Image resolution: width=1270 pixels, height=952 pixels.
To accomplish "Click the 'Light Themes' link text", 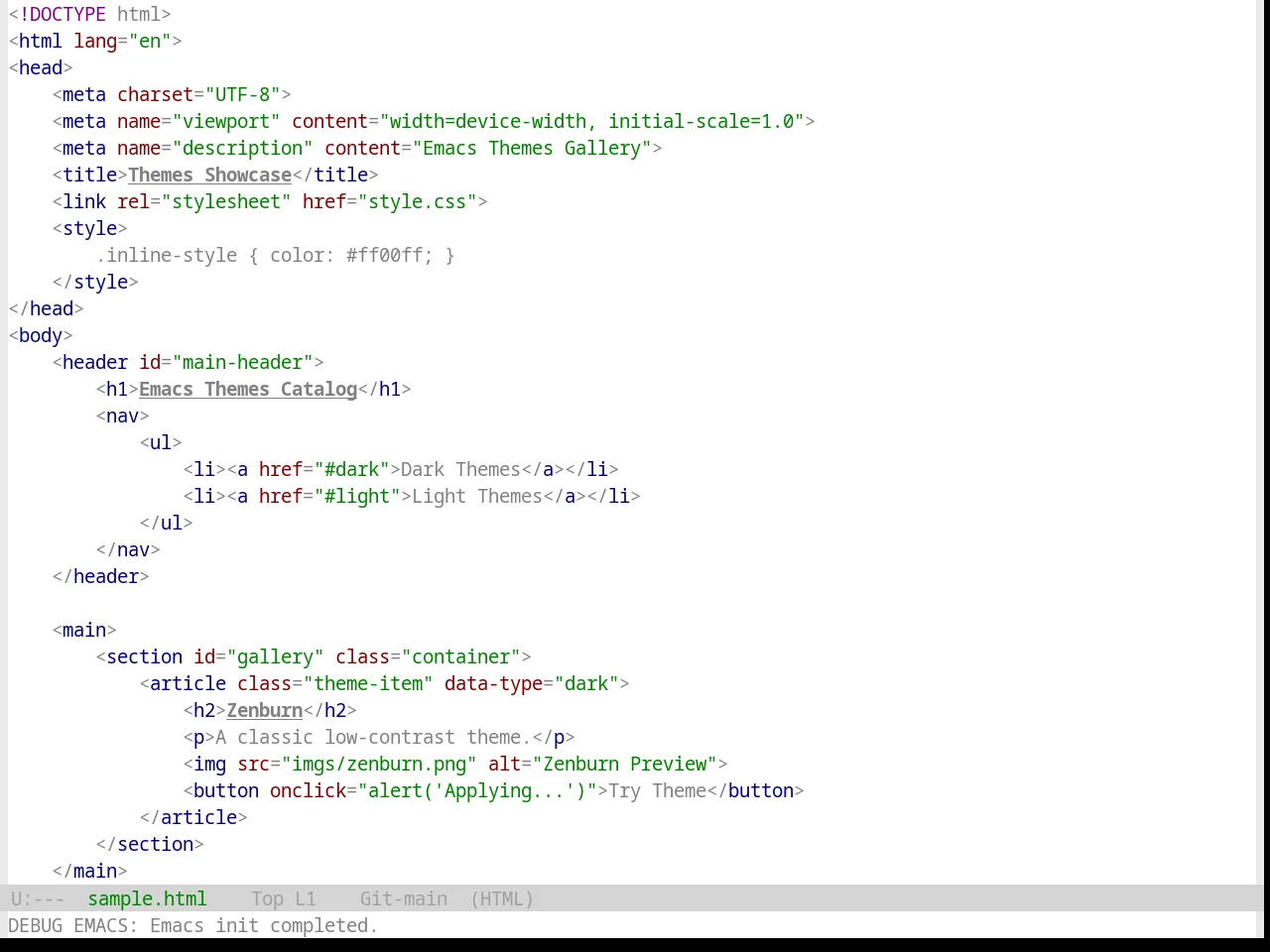I will pos(477,497).
